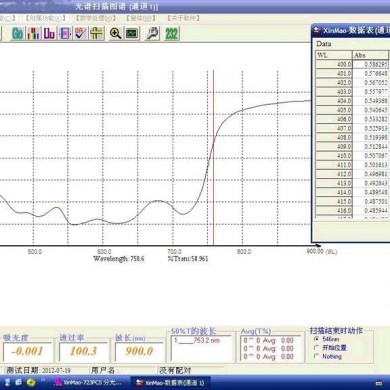Select the 405.0 wavelength row cell
Image resolution: width=390 pixels, height=390 pixels.
point(334,110)
